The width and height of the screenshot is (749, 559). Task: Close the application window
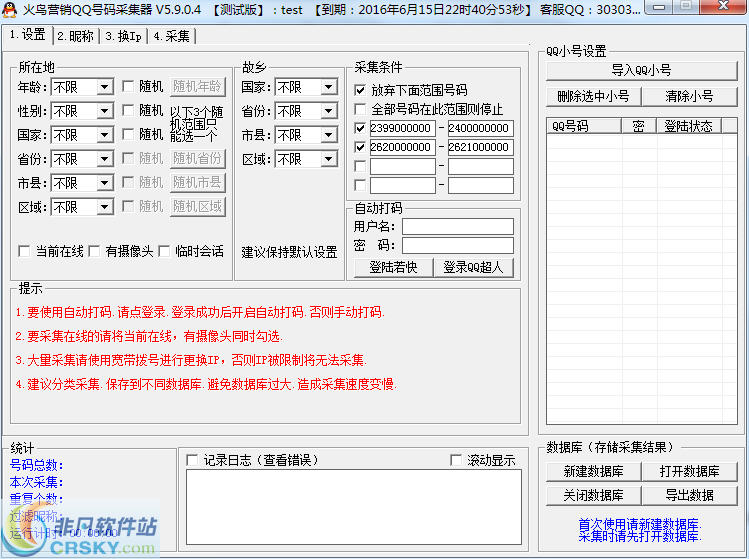point(724,7)
